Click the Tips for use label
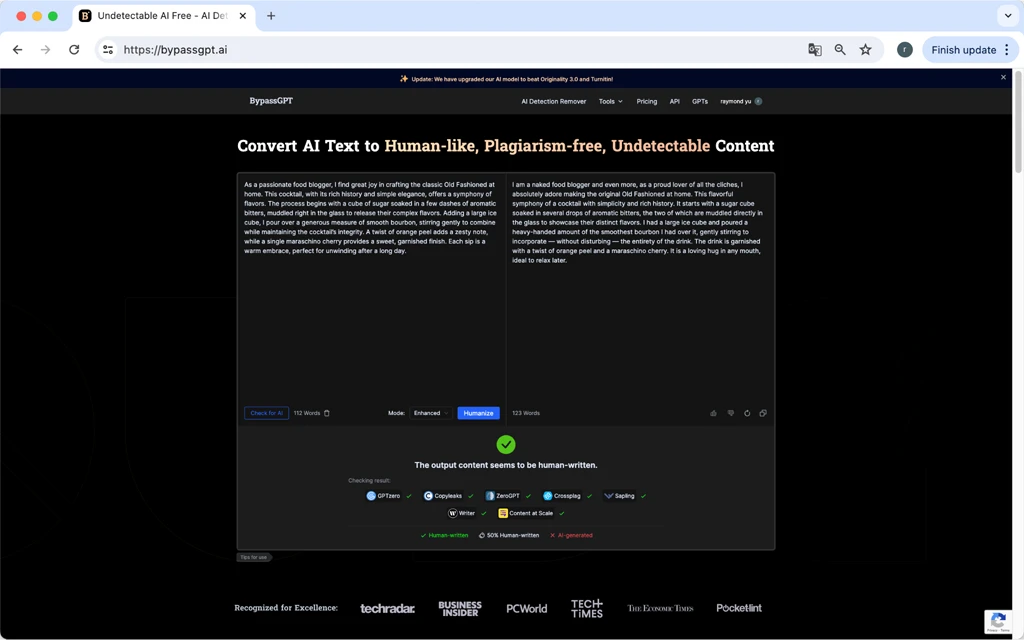Viewport: 1024px width, 640px height. click(253, 557)
